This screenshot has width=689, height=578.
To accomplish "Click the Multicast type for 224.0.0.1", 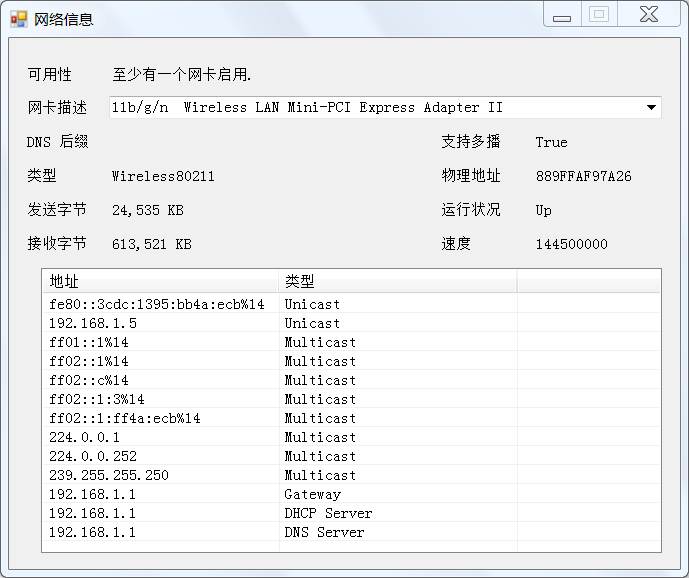I will click(x=320, y=437).
